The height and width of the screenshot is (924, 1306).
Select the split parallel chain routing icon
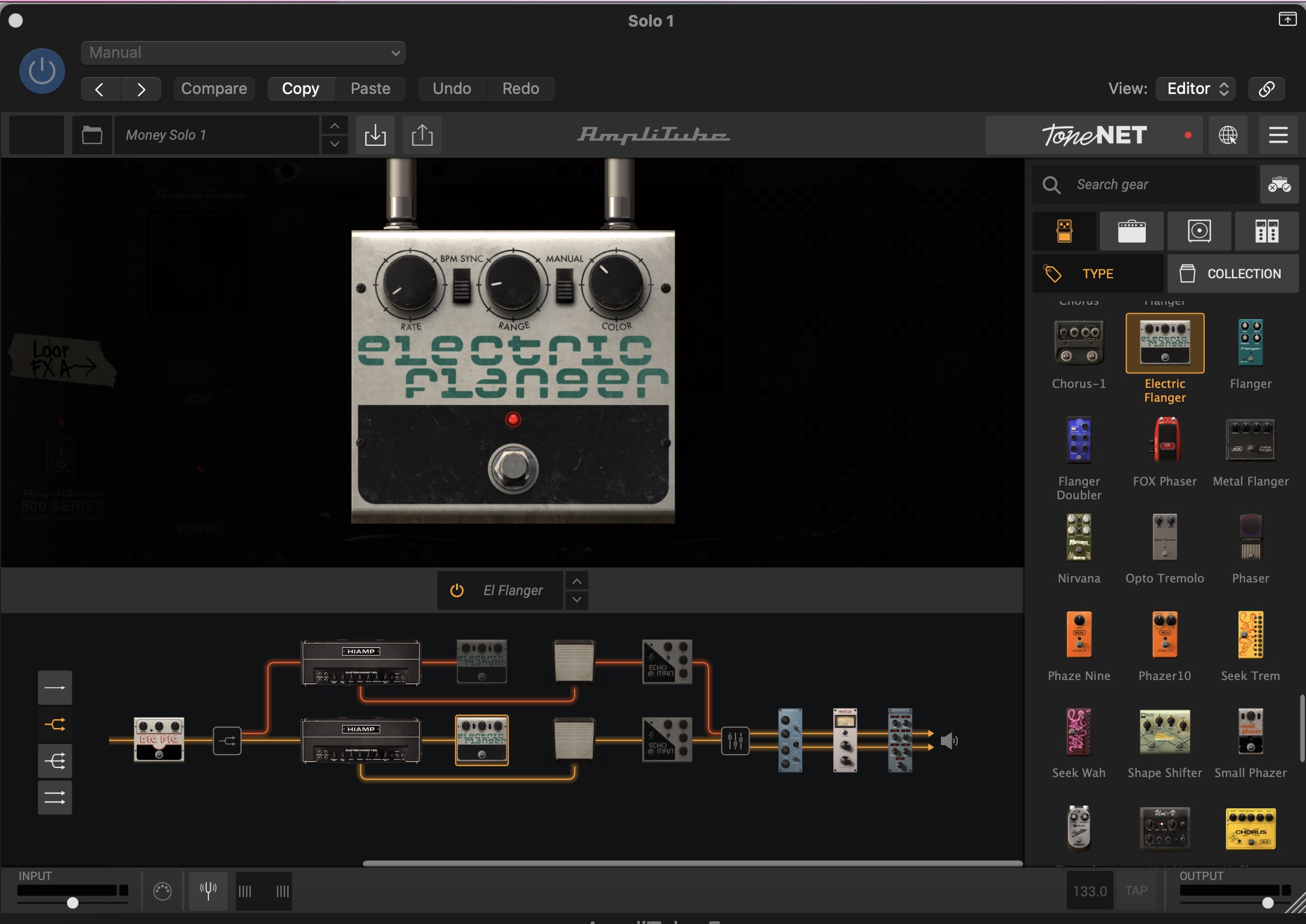point(55,724)
